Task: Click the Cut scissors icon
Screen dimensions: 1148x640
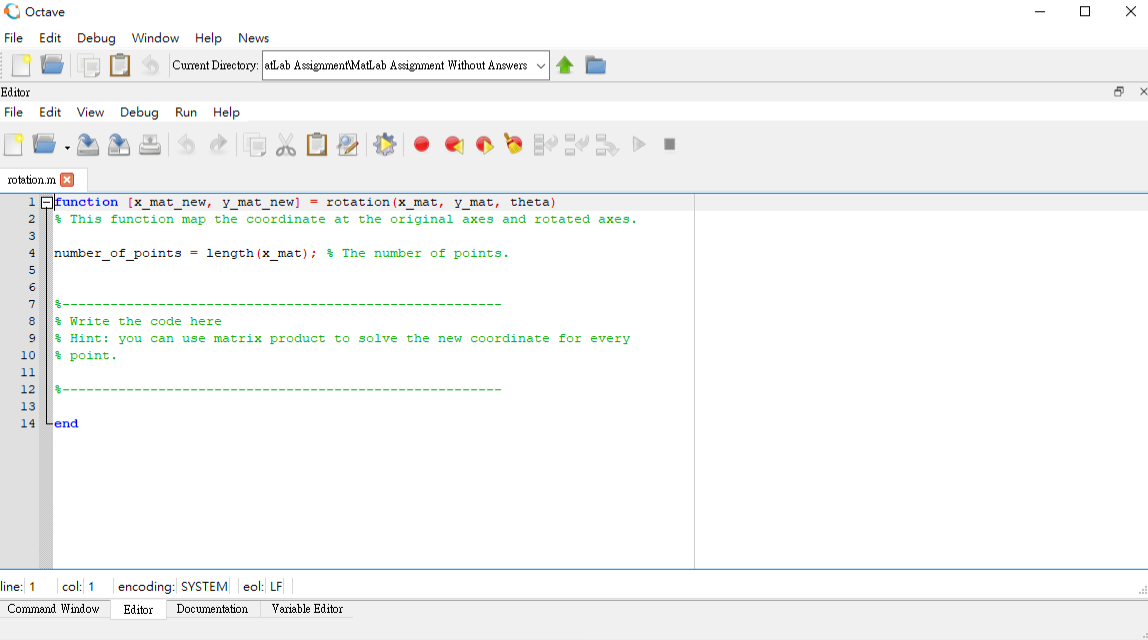Action: tap(286, 145)
